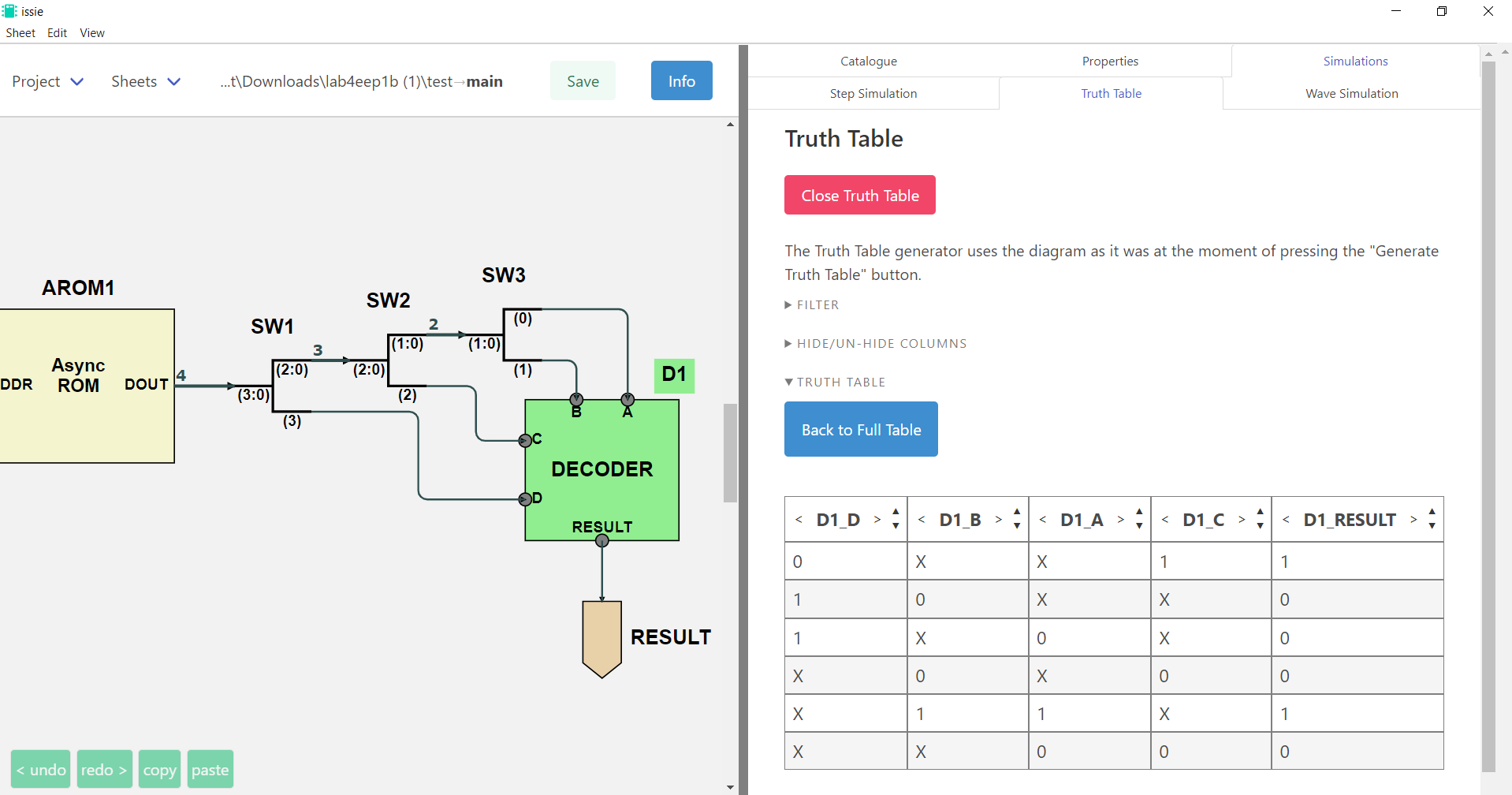Expand HIDE/UN-HIDE COLUMNS section

tap(876, 344)
